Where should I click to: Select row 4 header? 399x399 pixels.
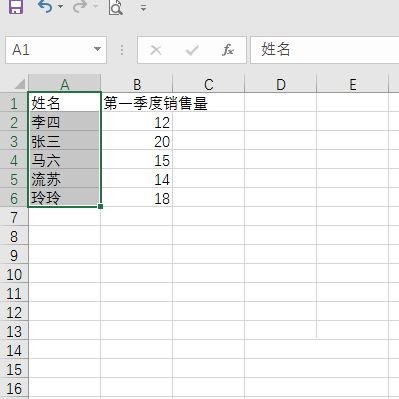pyautogui.click(x=14, y=160)
